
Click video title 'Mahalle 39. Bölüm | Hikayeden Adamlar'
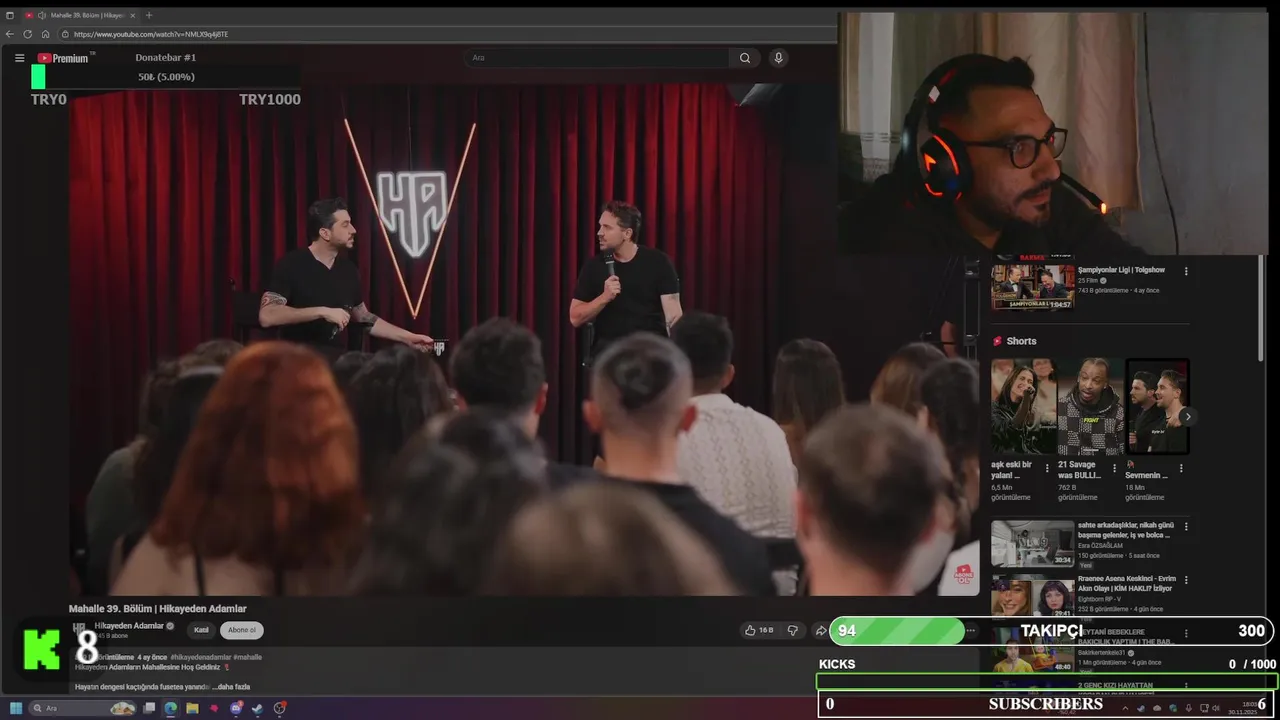coord(158,608)
